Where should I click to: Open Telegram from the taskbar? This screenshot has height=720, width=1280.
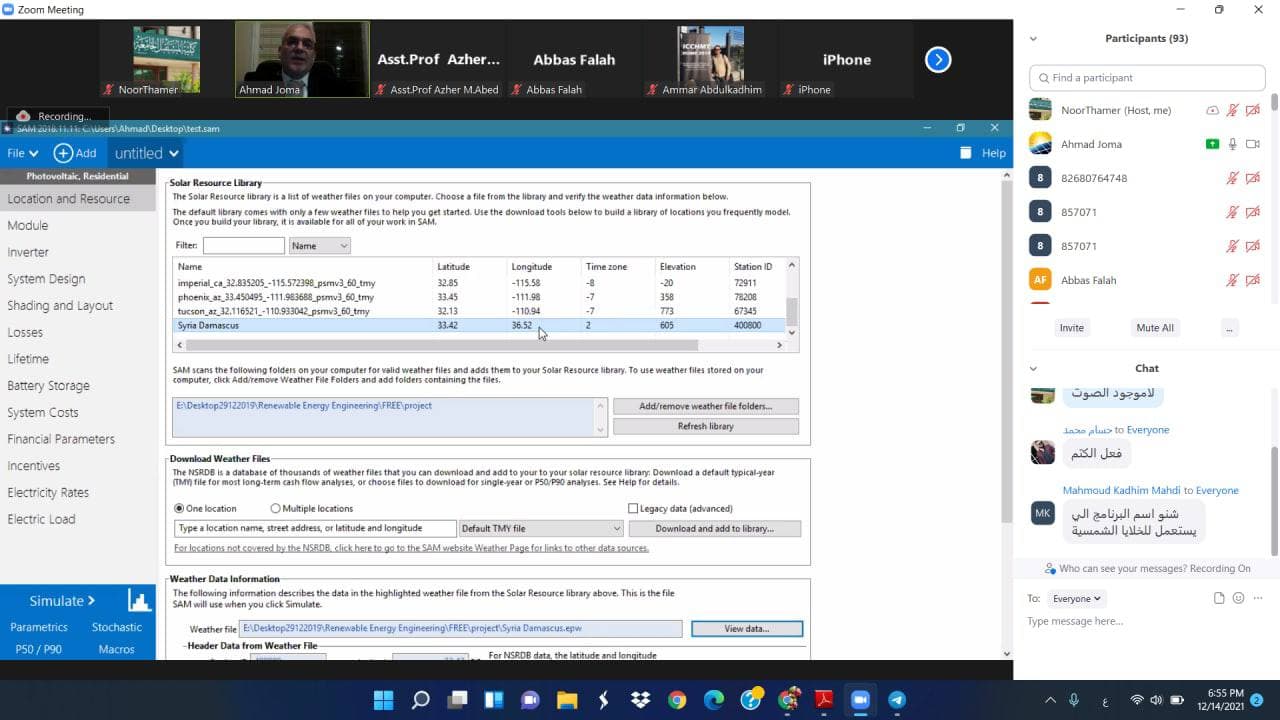(x=897, y=700)
